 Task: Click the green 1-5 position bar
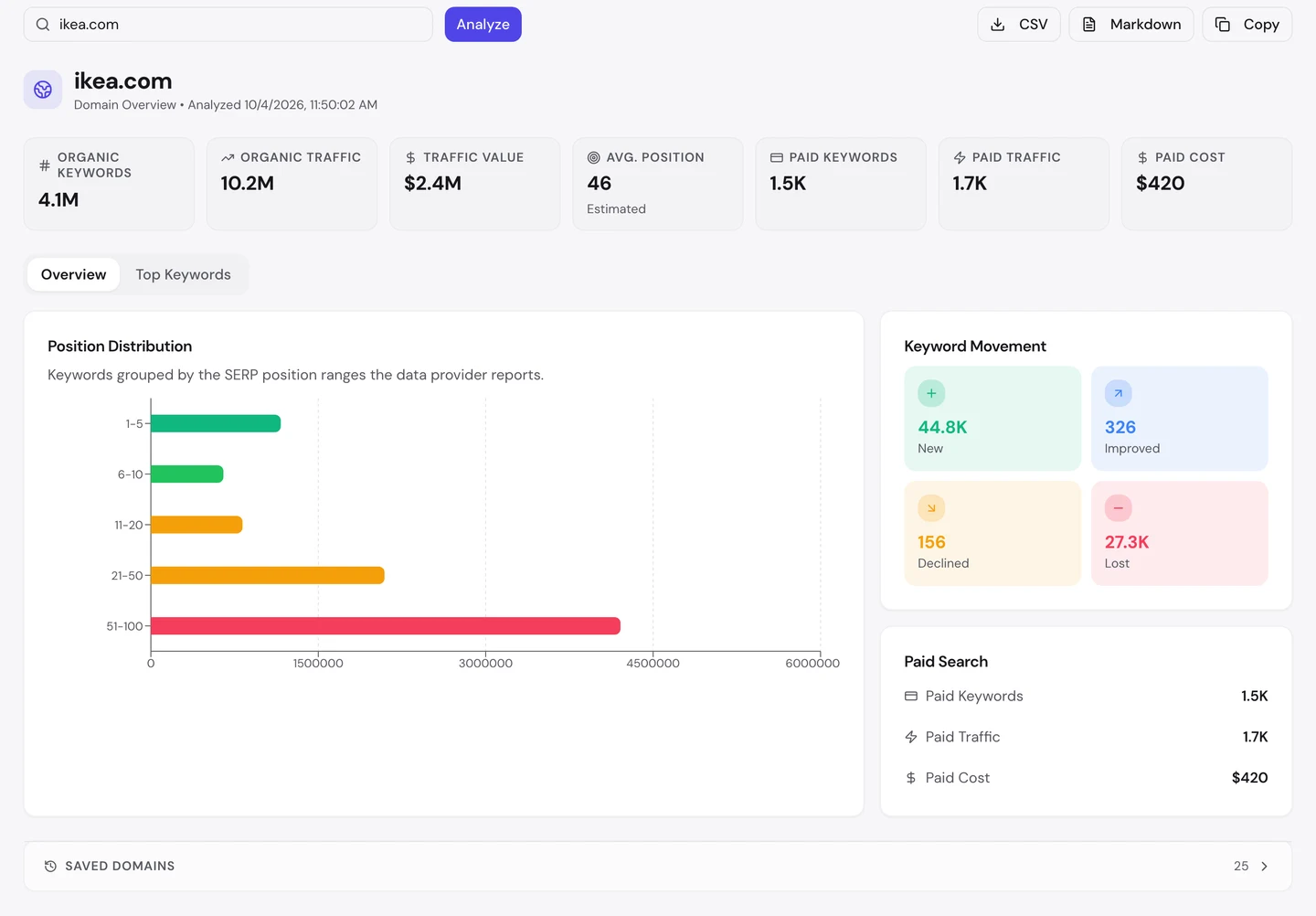click(216, 423)
